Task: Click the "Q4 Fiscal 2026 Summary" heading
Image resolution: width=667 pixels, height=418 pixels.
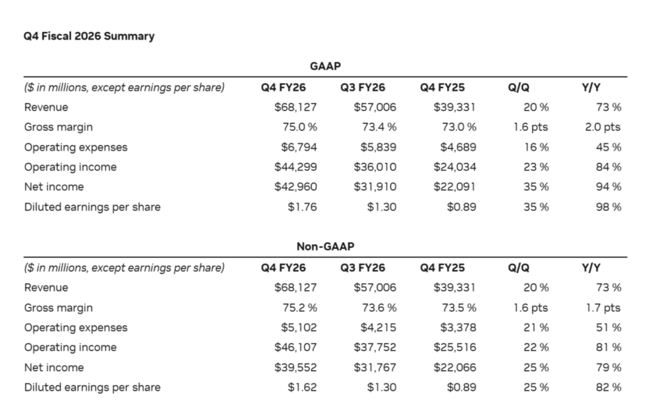Action: coord(89,36)
